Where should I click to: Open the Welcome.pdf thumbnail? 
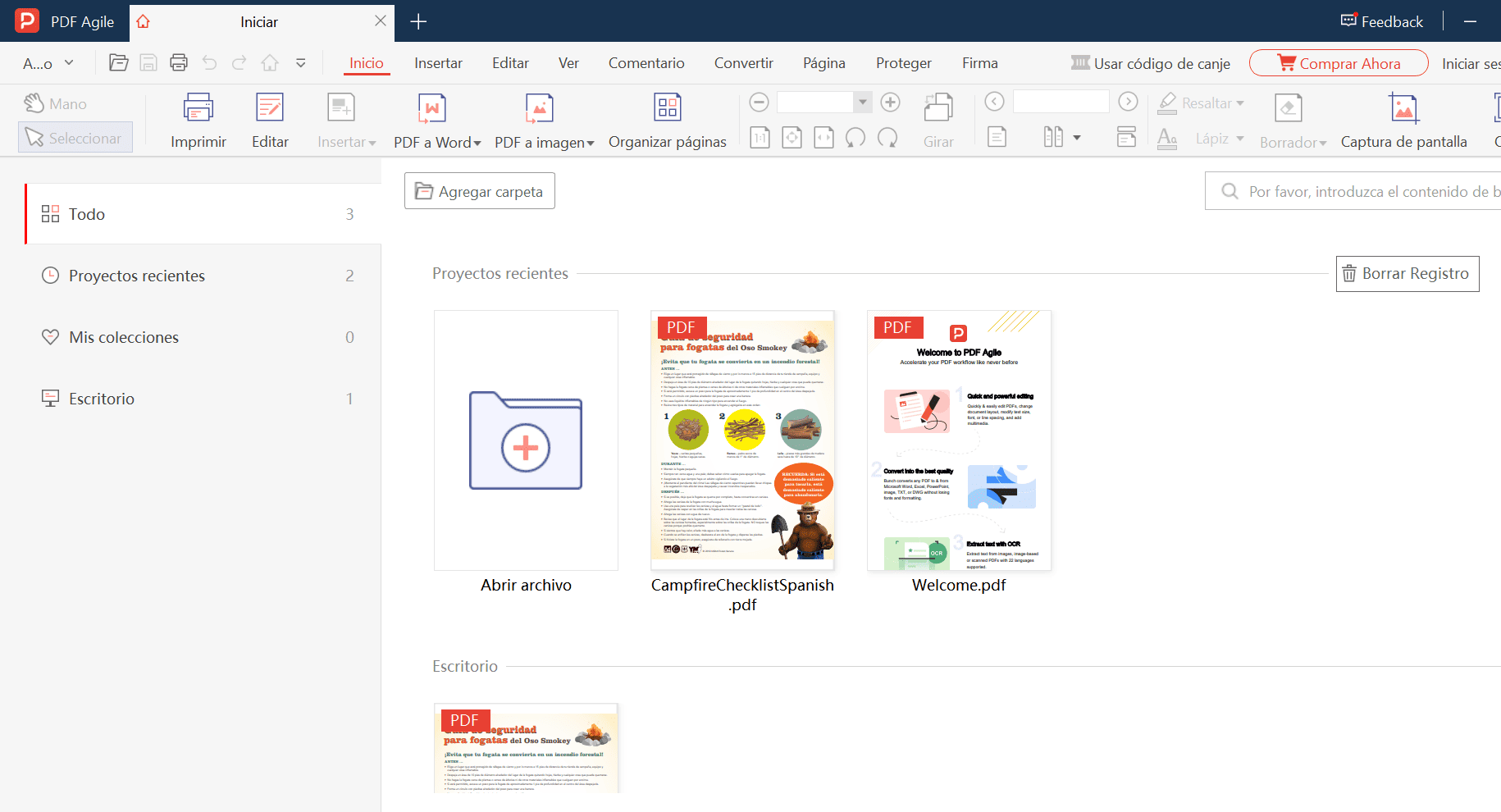[x=958, y=440]
